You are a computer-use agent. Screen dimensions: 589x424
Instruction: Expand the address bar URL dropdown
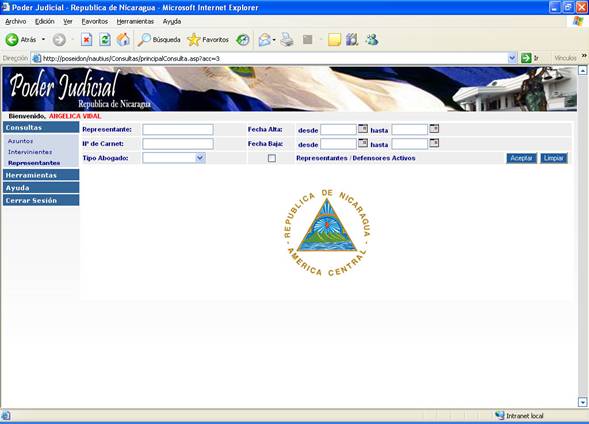click(512, 58)
